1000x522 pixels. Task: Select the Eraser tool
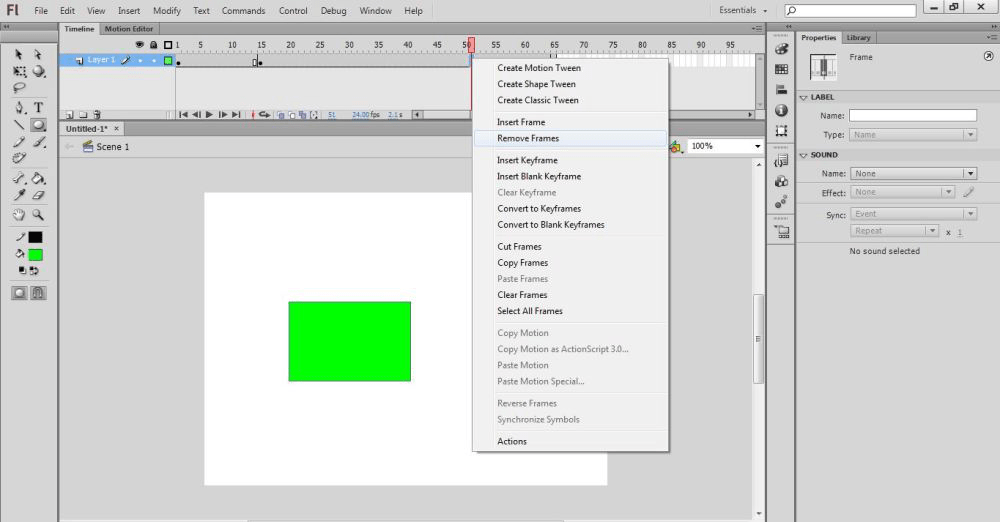click(x=39, y=195)
